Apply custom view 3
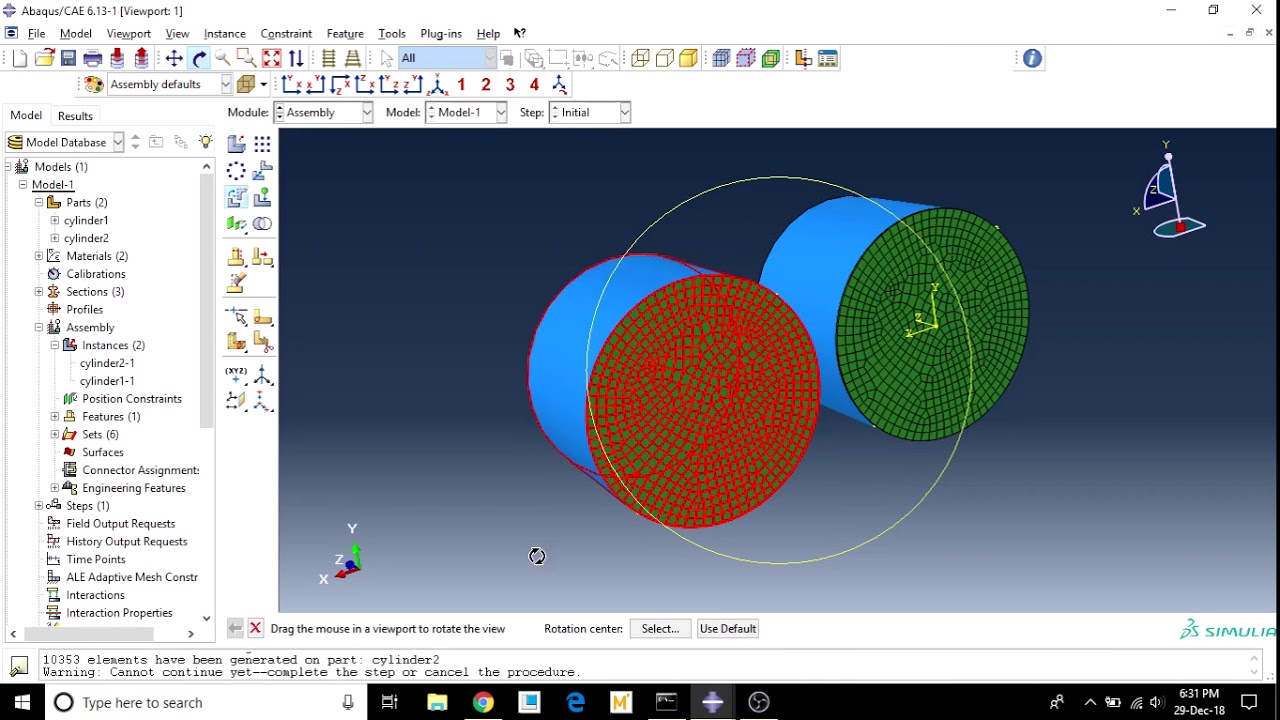The image size is (1280, 720). tap(510, 85)
